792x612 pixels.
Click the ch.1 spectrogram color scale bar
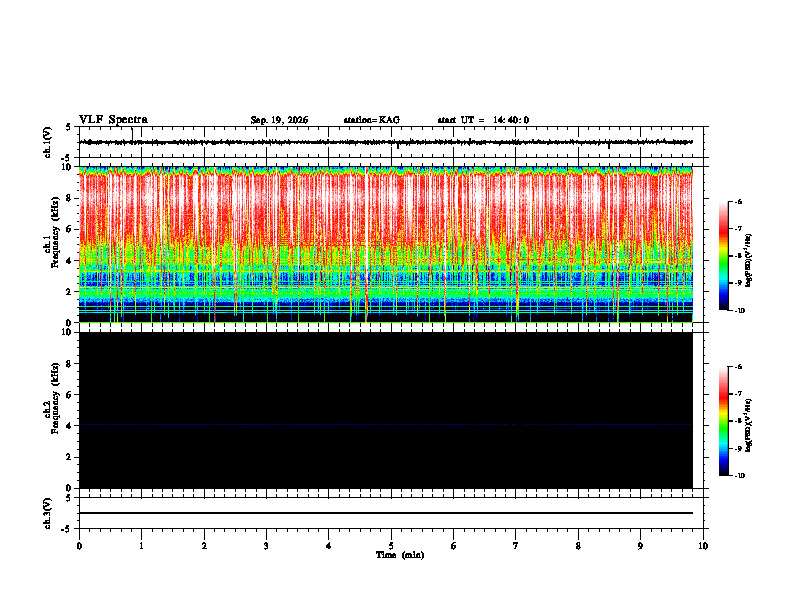coord(724,256)
